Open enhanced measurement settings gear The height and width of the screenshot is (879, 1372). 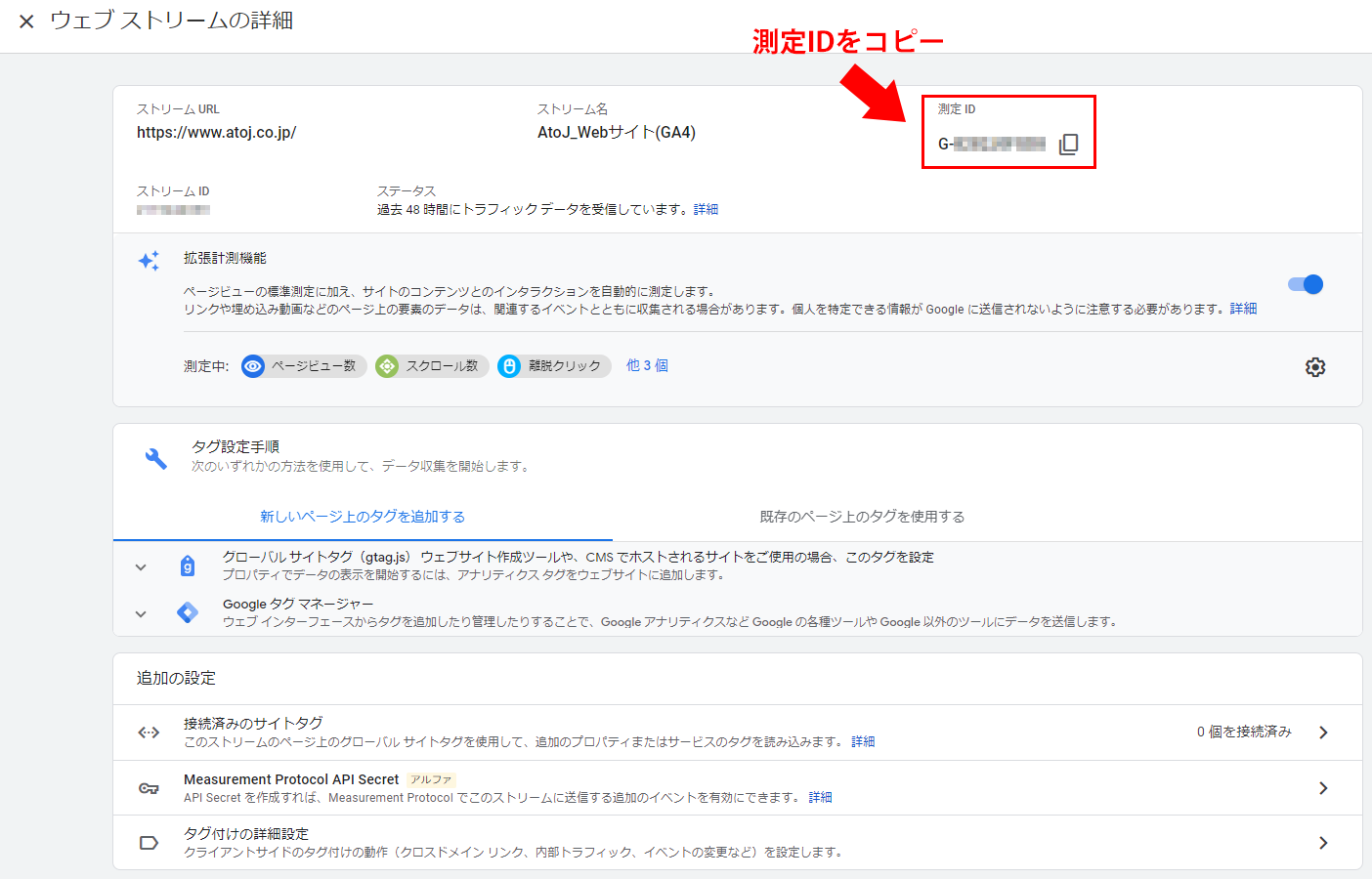click(x=1315, y=367)
